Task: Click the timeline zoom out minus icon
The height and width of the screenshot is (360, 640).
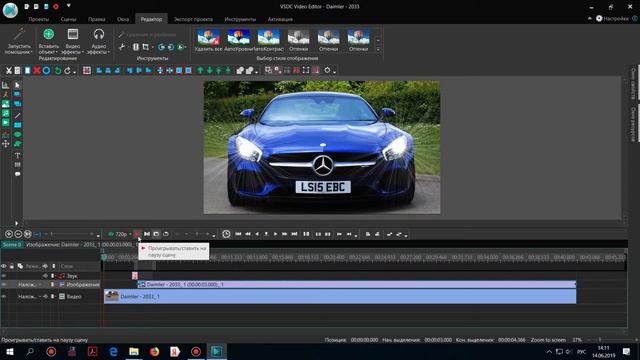Action: coord(18,234)
